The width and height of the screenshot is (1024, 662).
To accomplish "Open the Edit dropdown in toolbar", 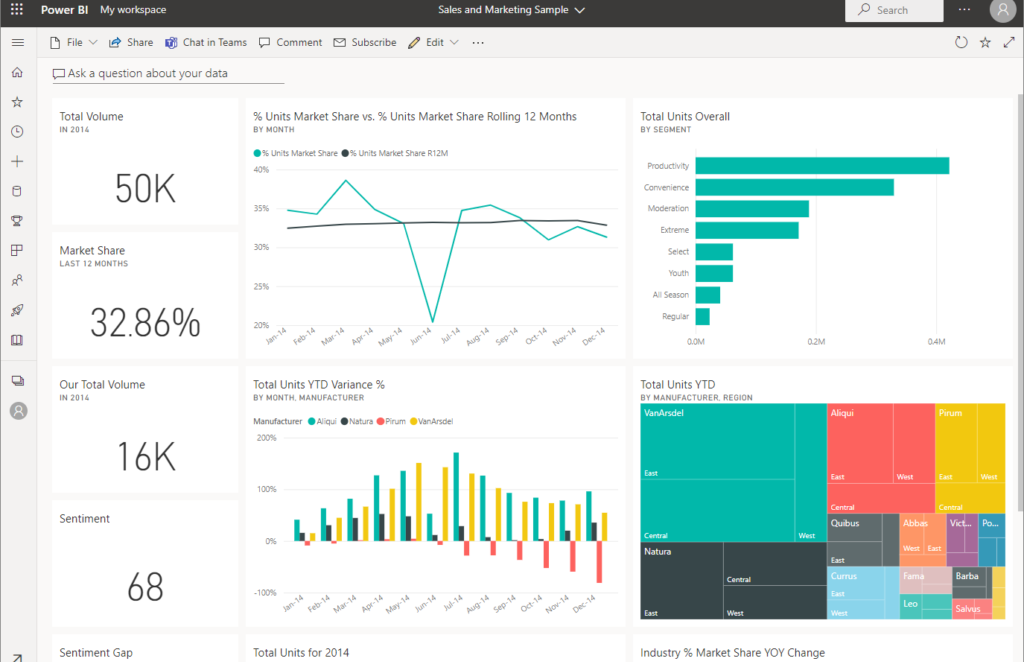I will pos(434,43).
